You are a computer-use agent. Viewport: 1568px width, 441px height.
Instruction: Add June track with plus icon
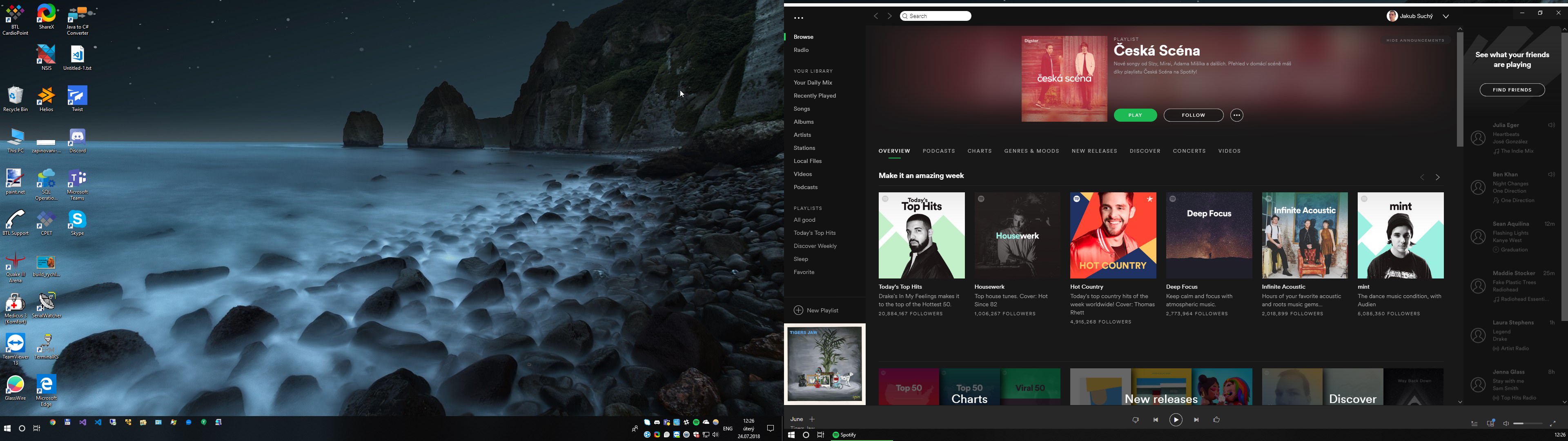click(x=812, y=419)
